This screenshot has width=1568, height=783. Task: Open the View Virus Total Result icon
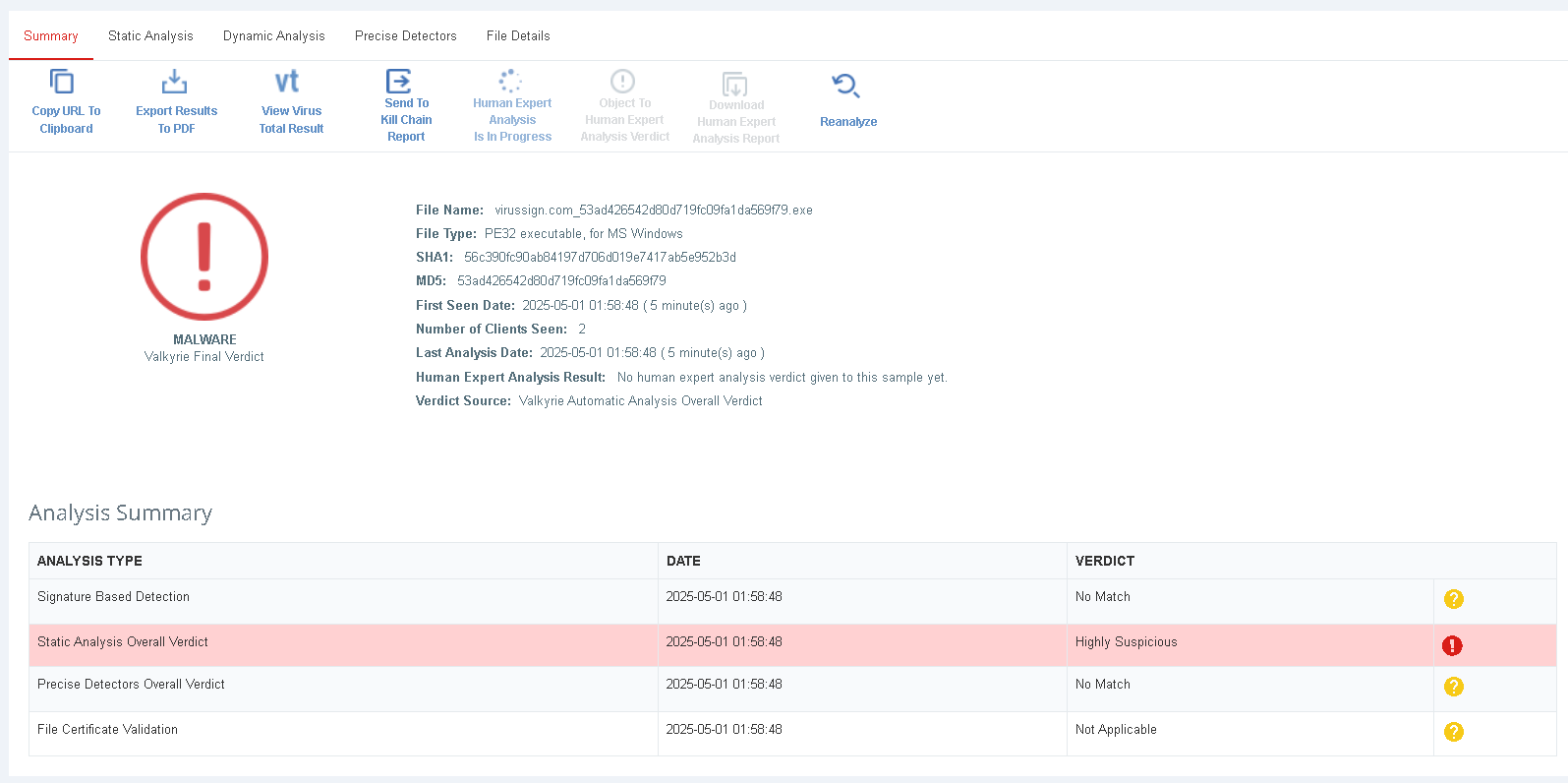(287, 82)
